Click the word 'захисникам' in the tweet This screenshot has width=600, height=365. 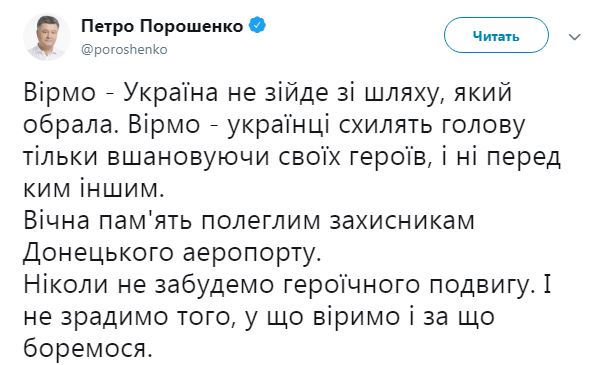pos(402,221)
